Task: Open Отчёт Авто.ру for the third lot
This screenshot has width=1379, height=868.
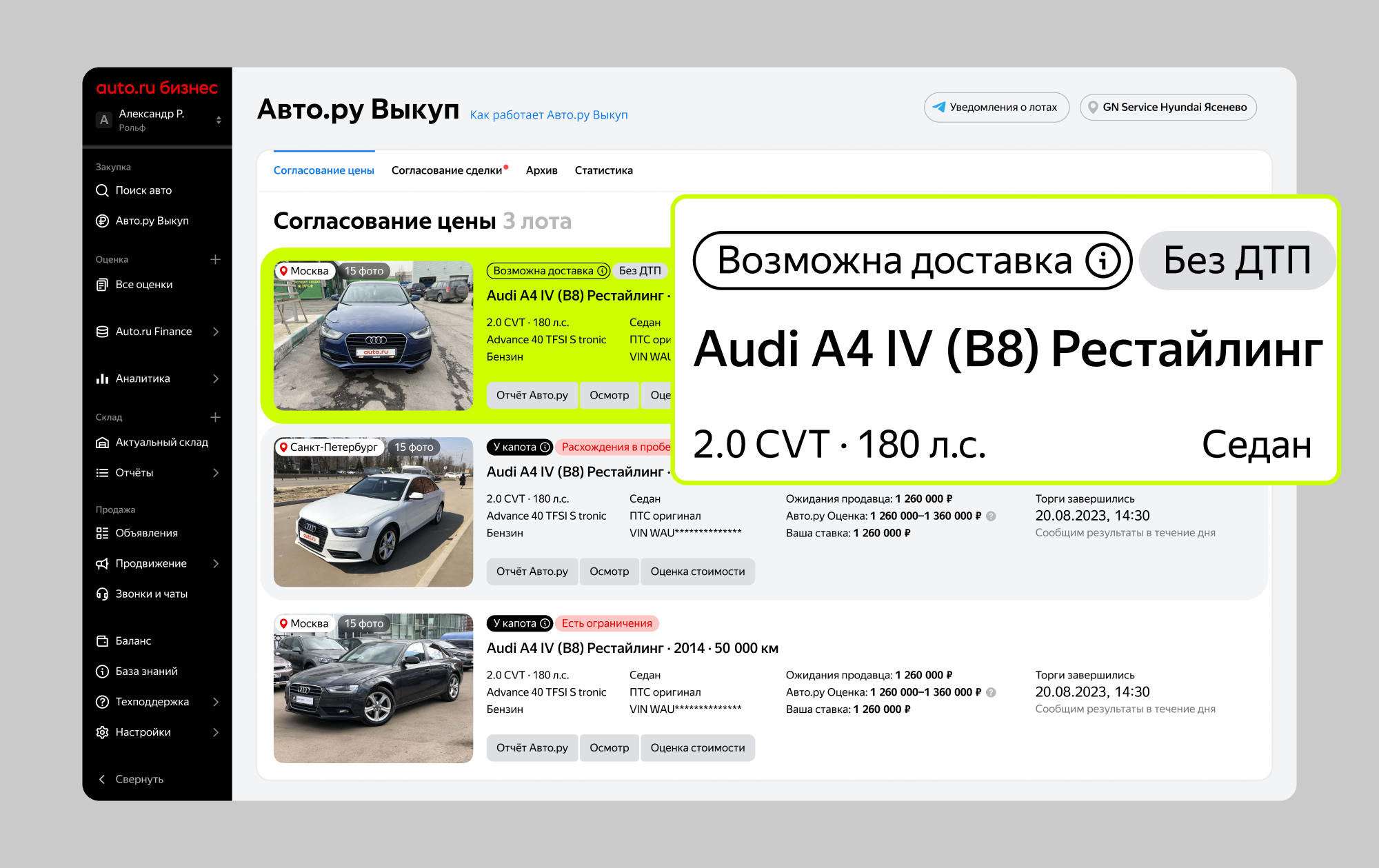Action: pyautogui.click(x=532, y=748)
